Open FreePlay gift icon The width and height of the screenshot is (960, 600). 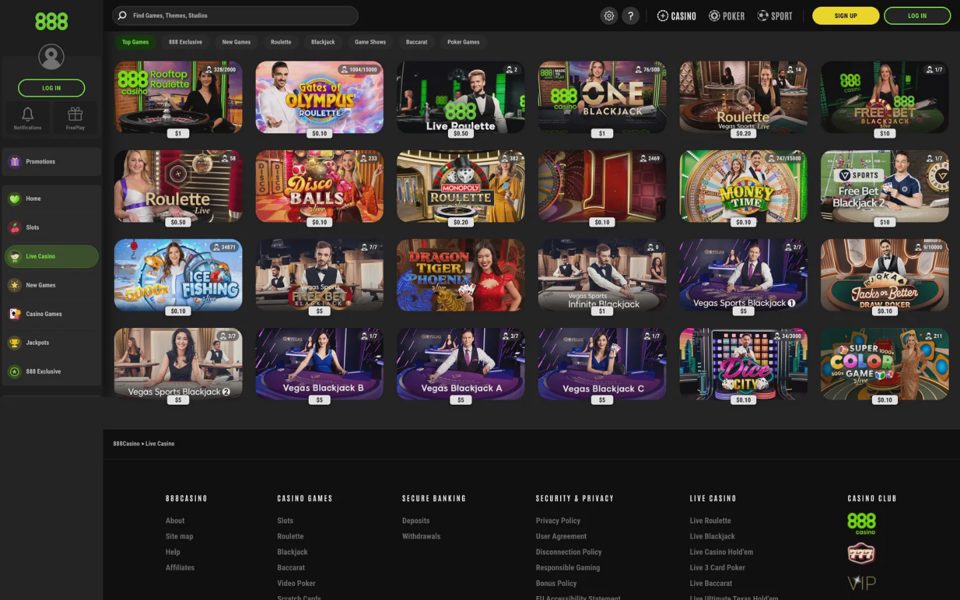click(x=75, y=118)
